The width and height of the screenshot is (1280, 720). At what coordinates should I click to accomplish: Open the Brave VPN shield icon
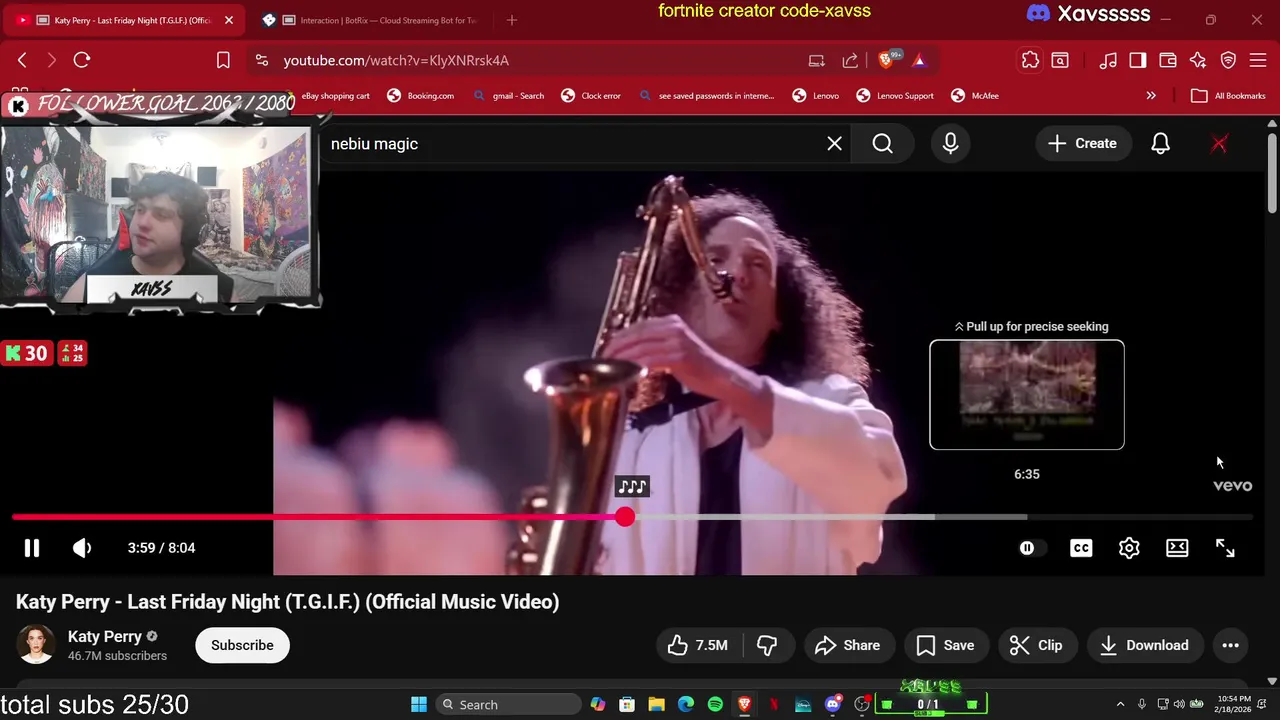(x=1228, y=60)
